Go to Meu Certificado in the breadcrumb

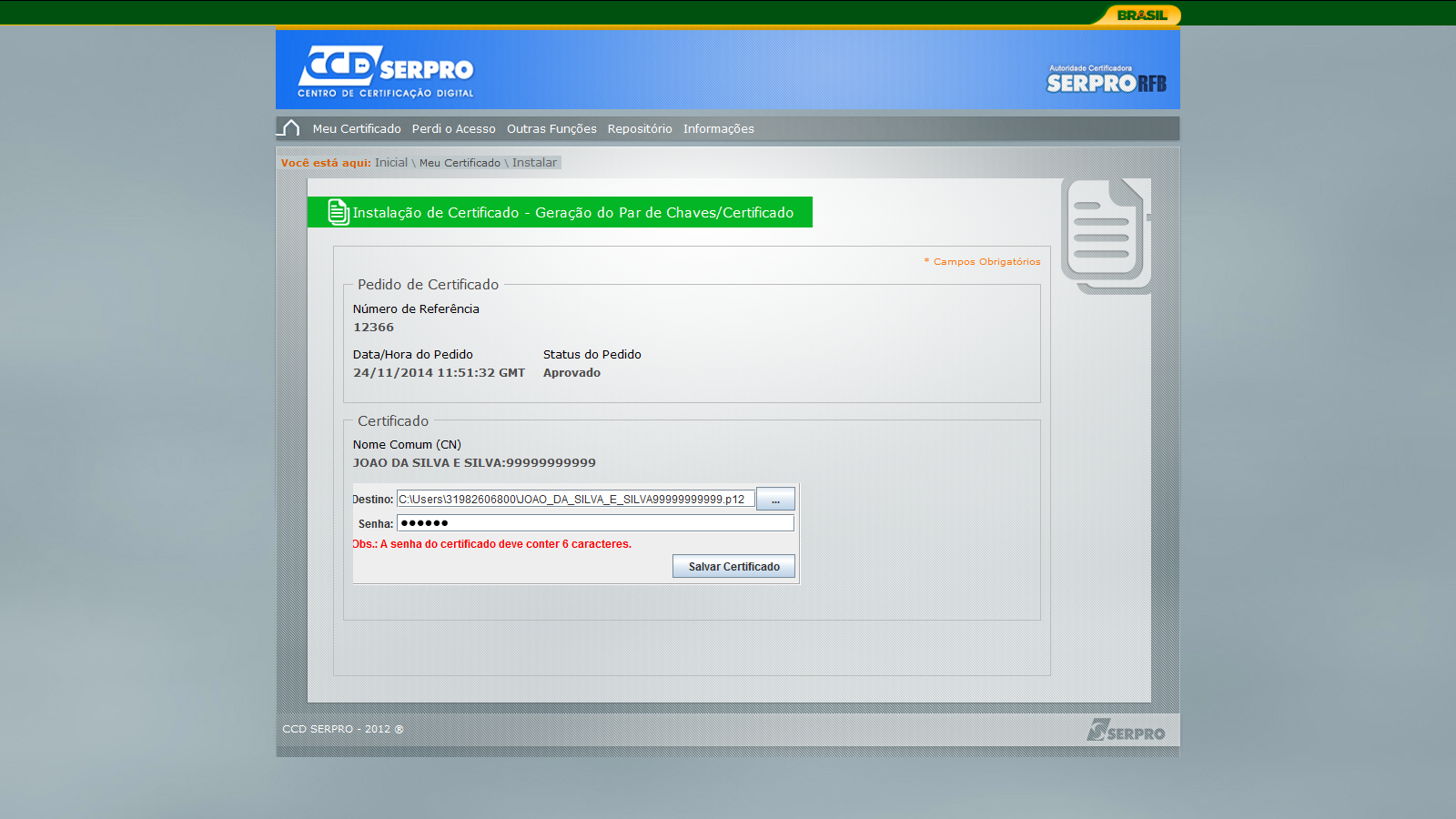[460, 163]
